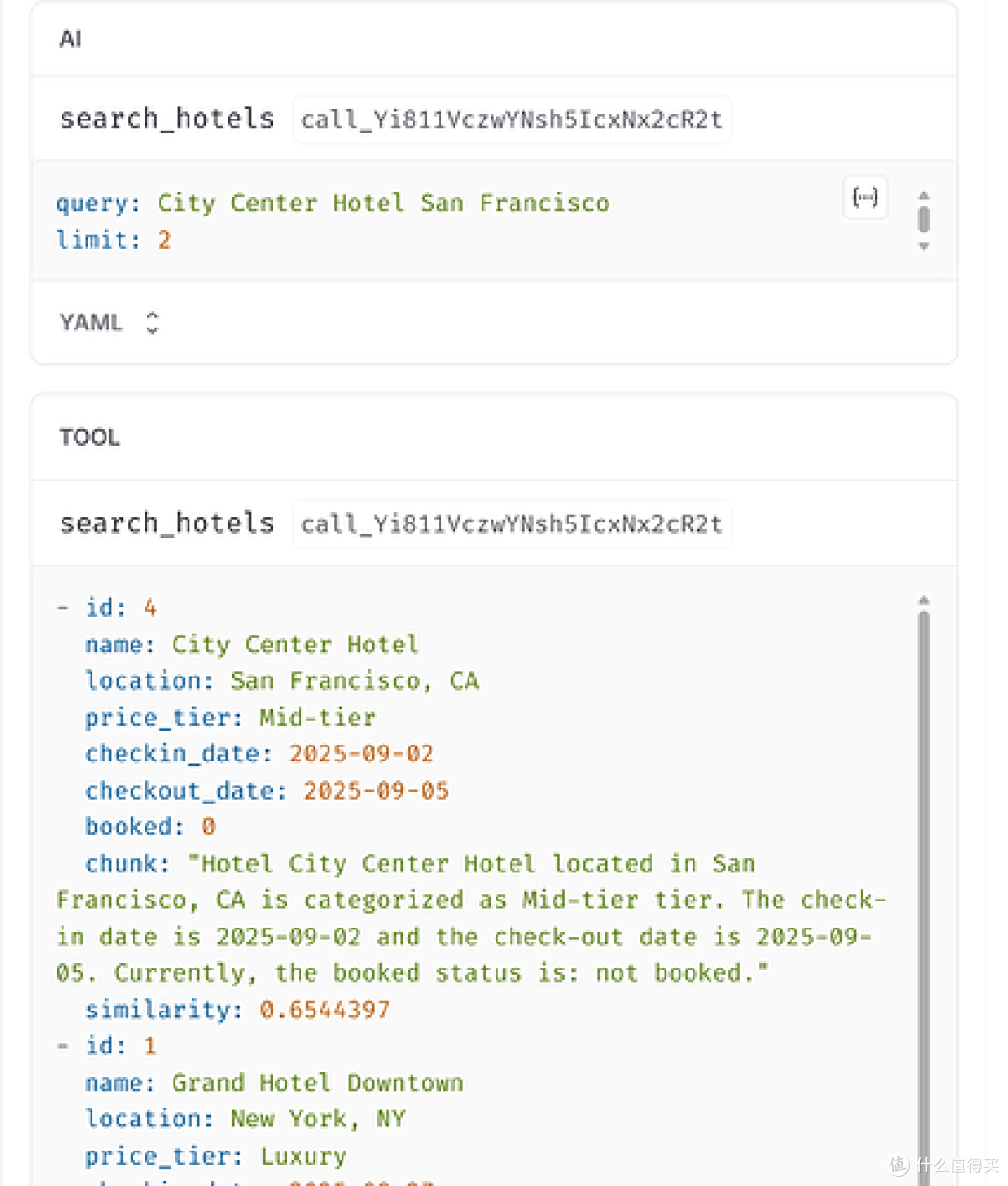Click the "price_tier: Luxury" line
The image size is (1008, 1186).
[x=216, y=1156]
